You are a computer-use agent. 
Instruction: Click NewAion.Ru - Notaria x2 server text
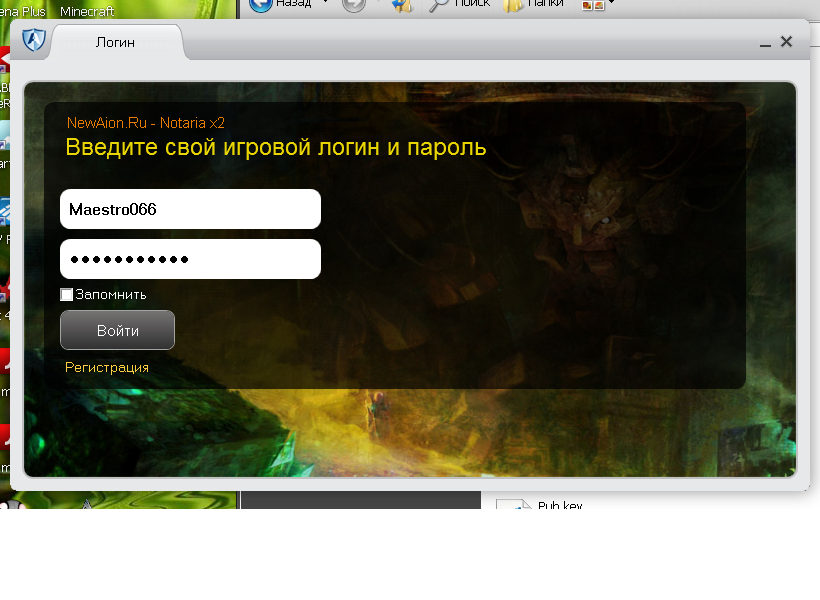pyautogui.click(x=146, y=123)
